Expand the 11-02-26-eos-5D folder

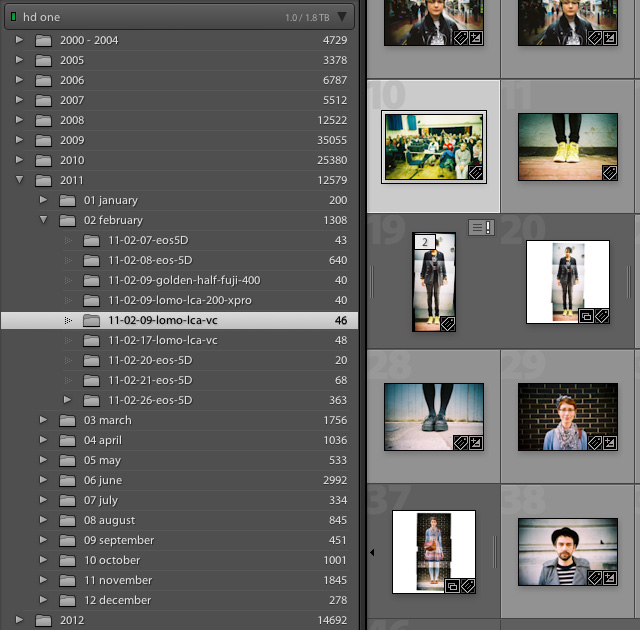pyautogui.click(x=67, y=399)
